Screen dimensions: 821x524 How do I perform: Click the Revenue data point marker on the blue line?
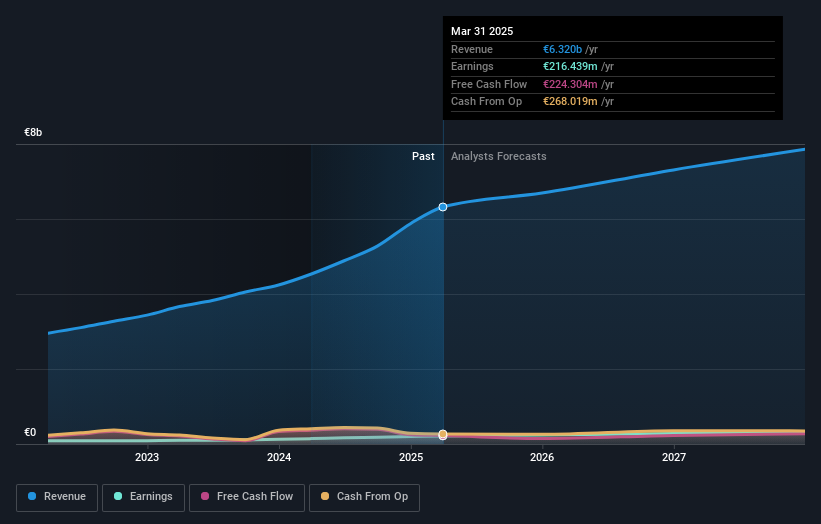click(443, 207)
